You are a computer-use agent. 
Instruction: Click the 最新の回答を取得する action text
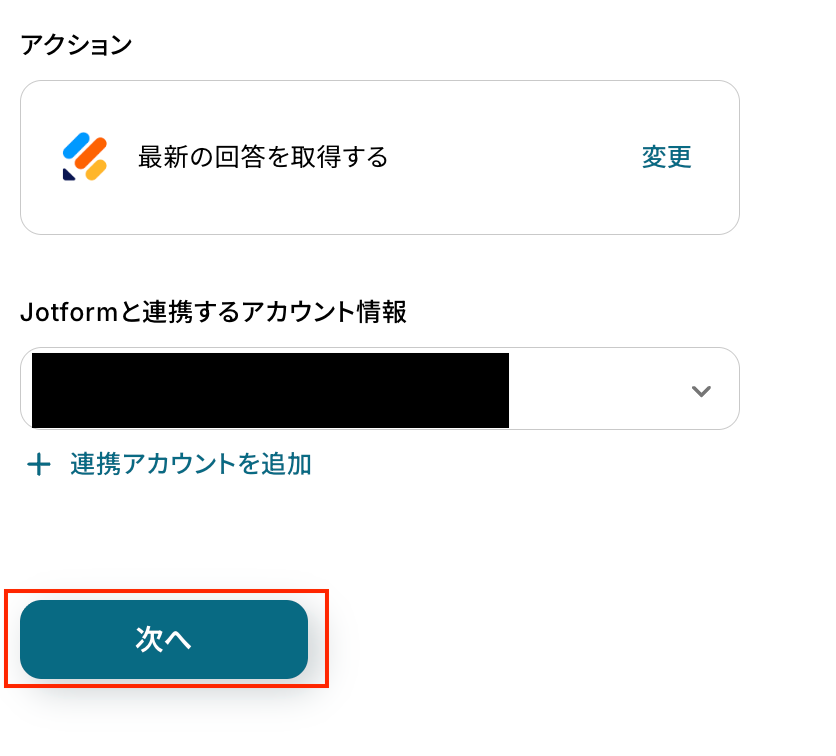point(263,157)
